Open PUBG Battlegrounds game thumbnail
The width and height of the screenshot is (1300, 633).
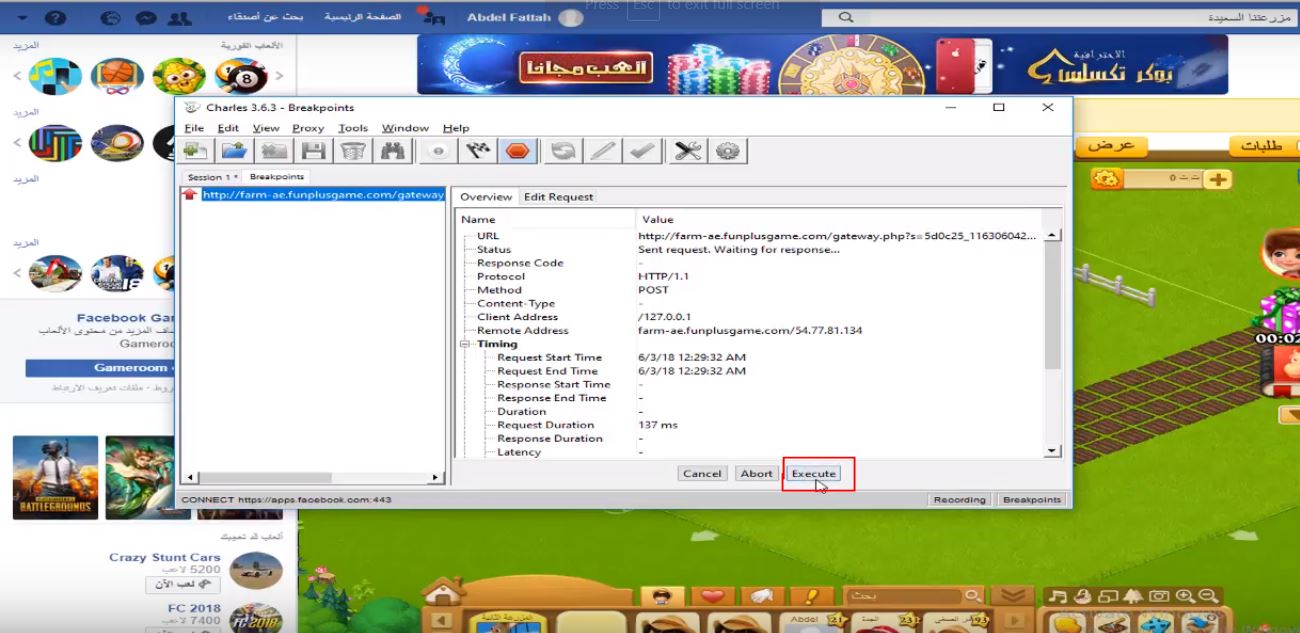pyautogui.click(x=55, y=477)
